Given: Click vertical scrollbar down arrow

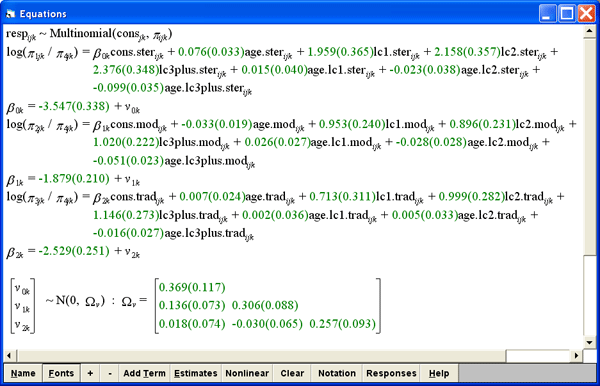Looking at the screenshot, I should [x=589, y=342].
